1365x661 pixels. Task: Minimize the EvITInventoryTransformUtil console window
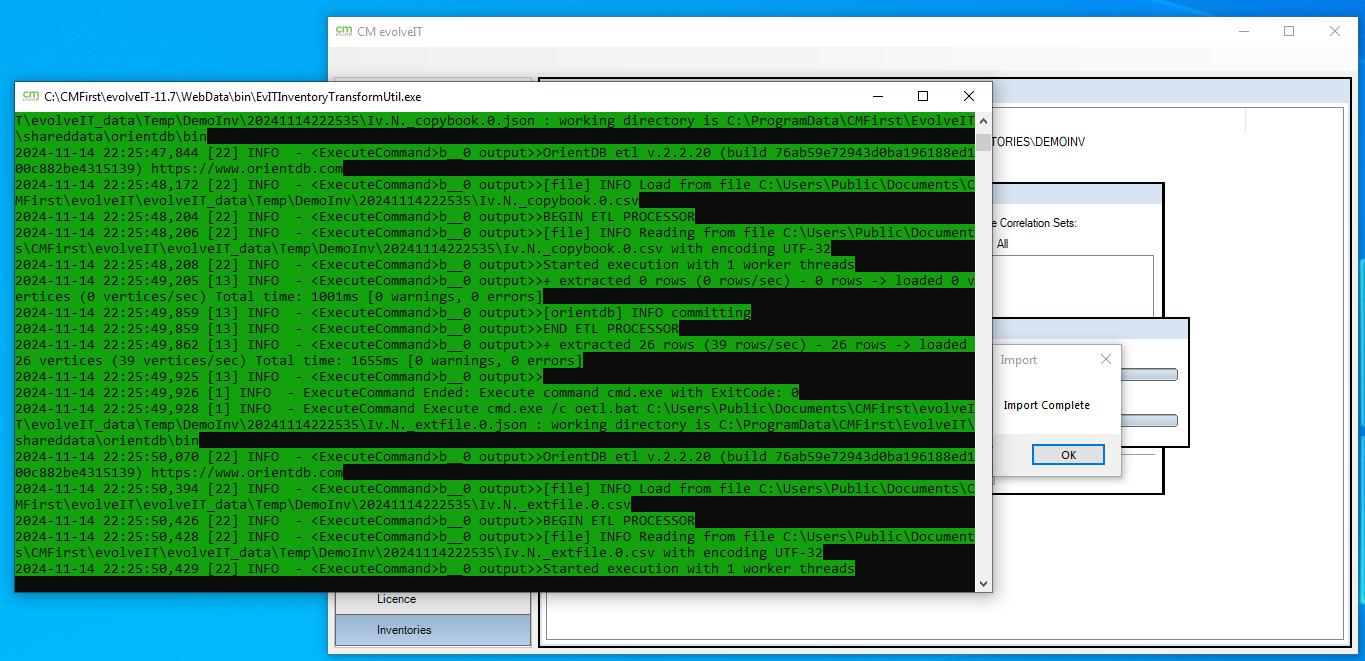[877, 97]
